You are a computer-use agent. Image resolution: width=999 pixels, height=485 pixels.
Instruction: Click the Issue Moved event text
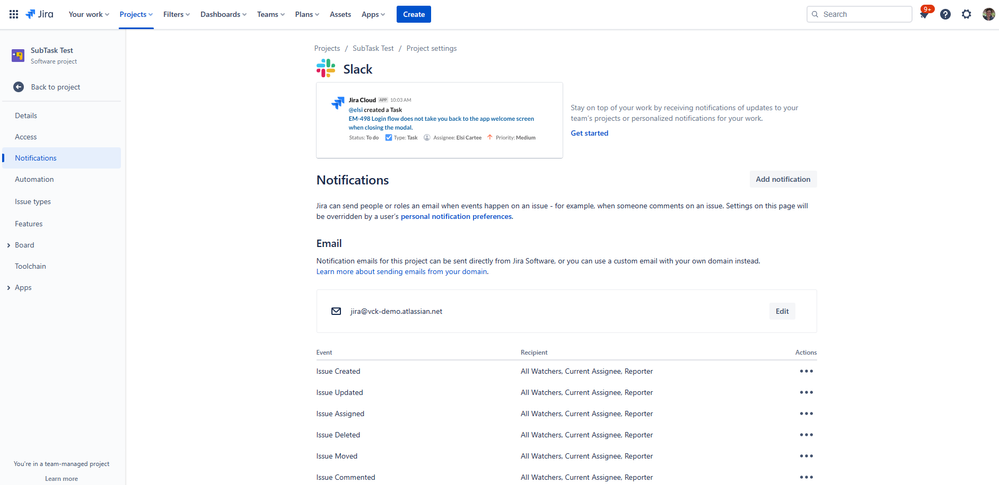coord(337,456)
